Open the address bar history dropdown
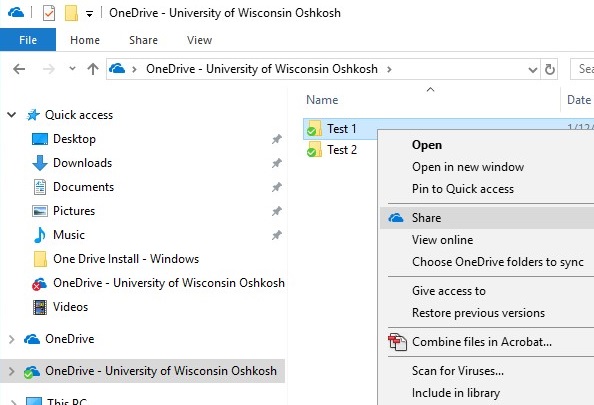The height and width of the screenshot is (405, 594). pyautogui.click(x=533, y=69)
